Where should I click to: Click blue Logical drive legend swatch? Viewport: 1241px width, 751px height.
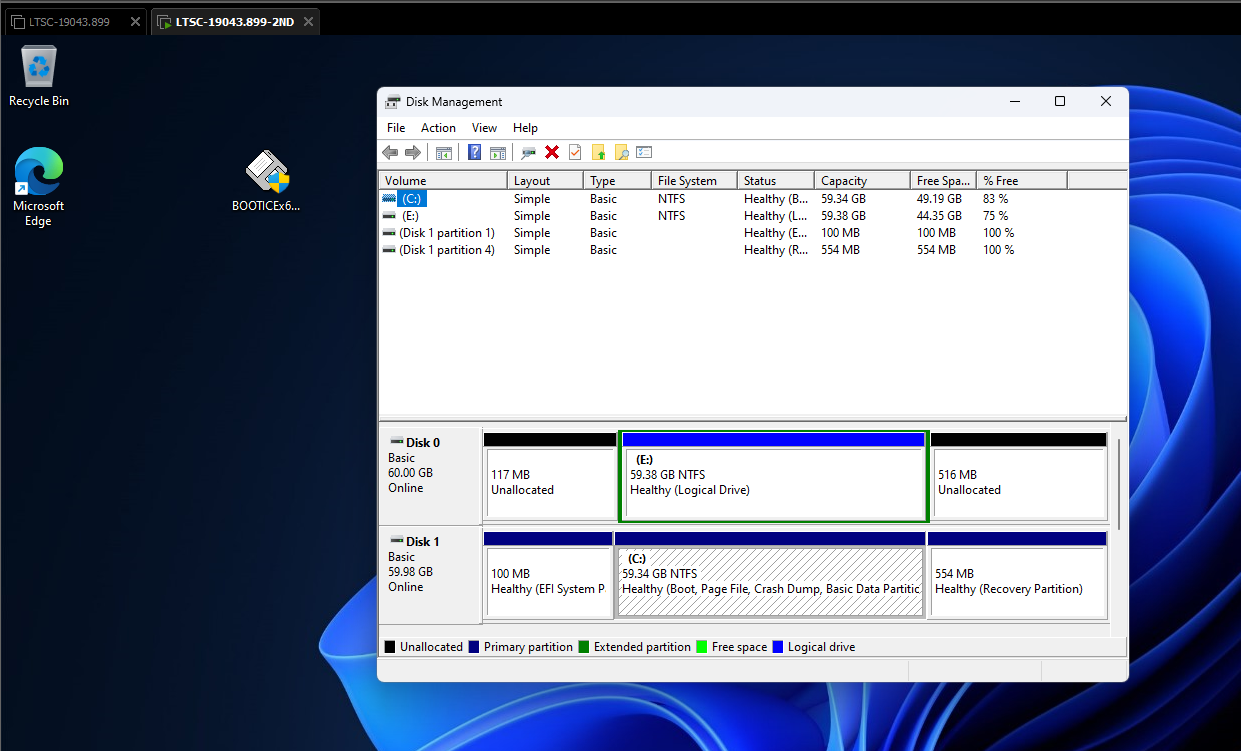(778, 647)
